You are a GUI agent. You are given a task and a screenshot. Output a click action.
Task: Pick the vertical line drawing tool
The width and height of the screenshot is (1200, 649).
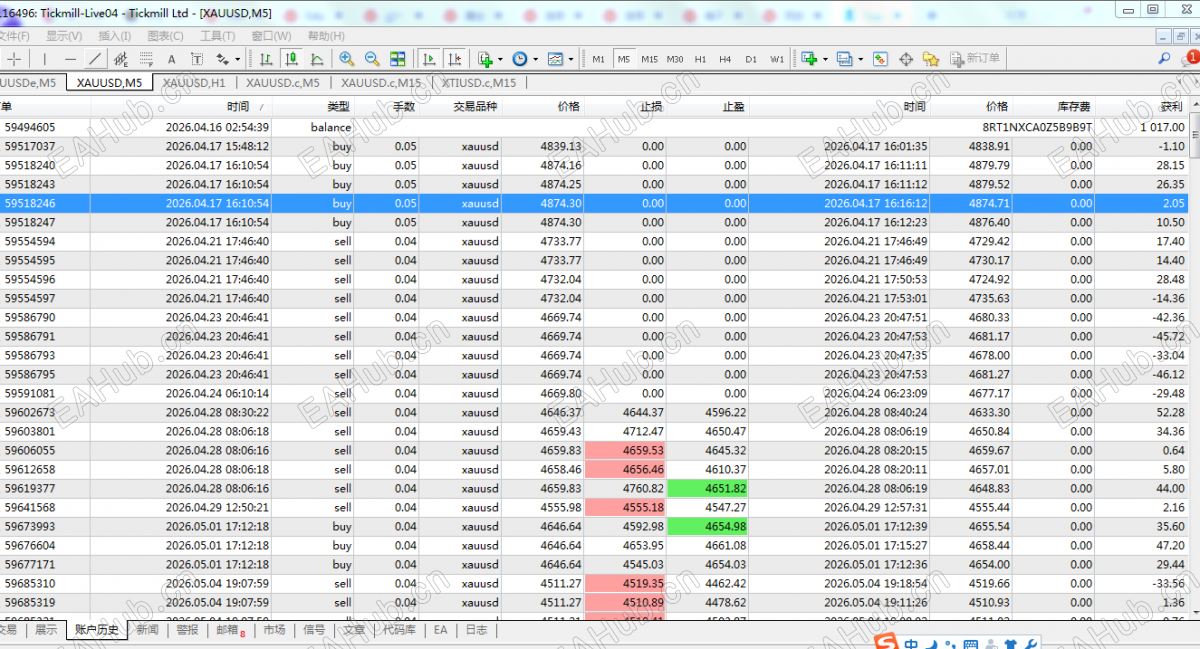(45, 59)
